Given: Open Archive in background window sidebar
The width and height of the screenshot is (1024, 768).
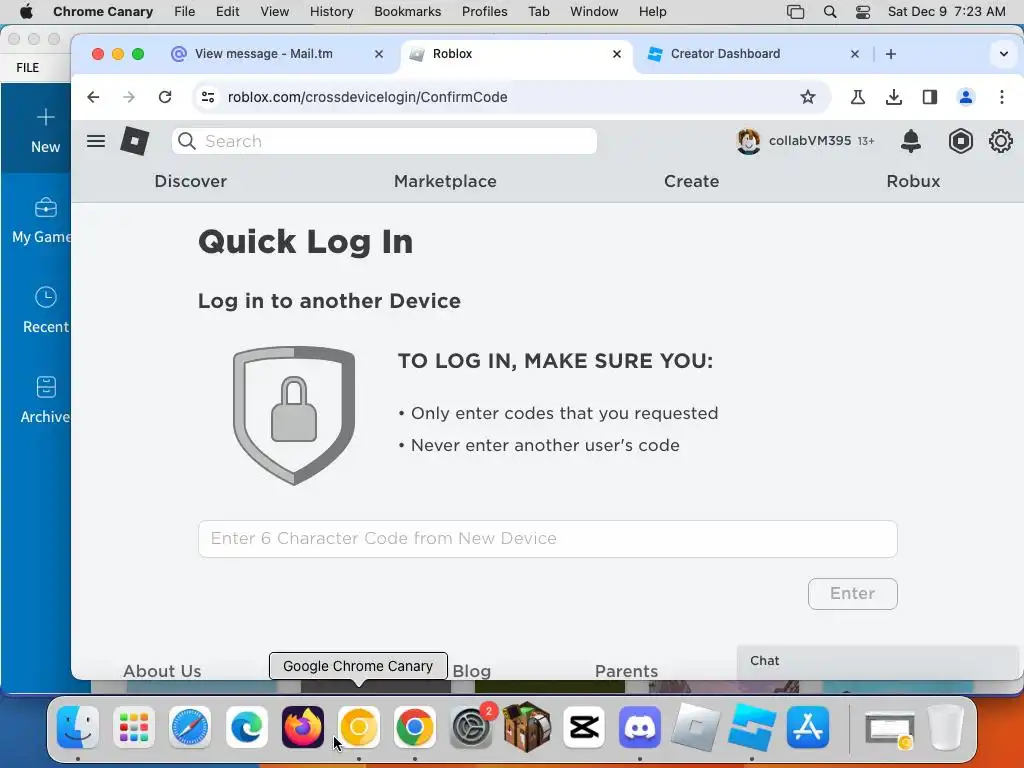Looking at the screenshot, I should click(45, 400).
